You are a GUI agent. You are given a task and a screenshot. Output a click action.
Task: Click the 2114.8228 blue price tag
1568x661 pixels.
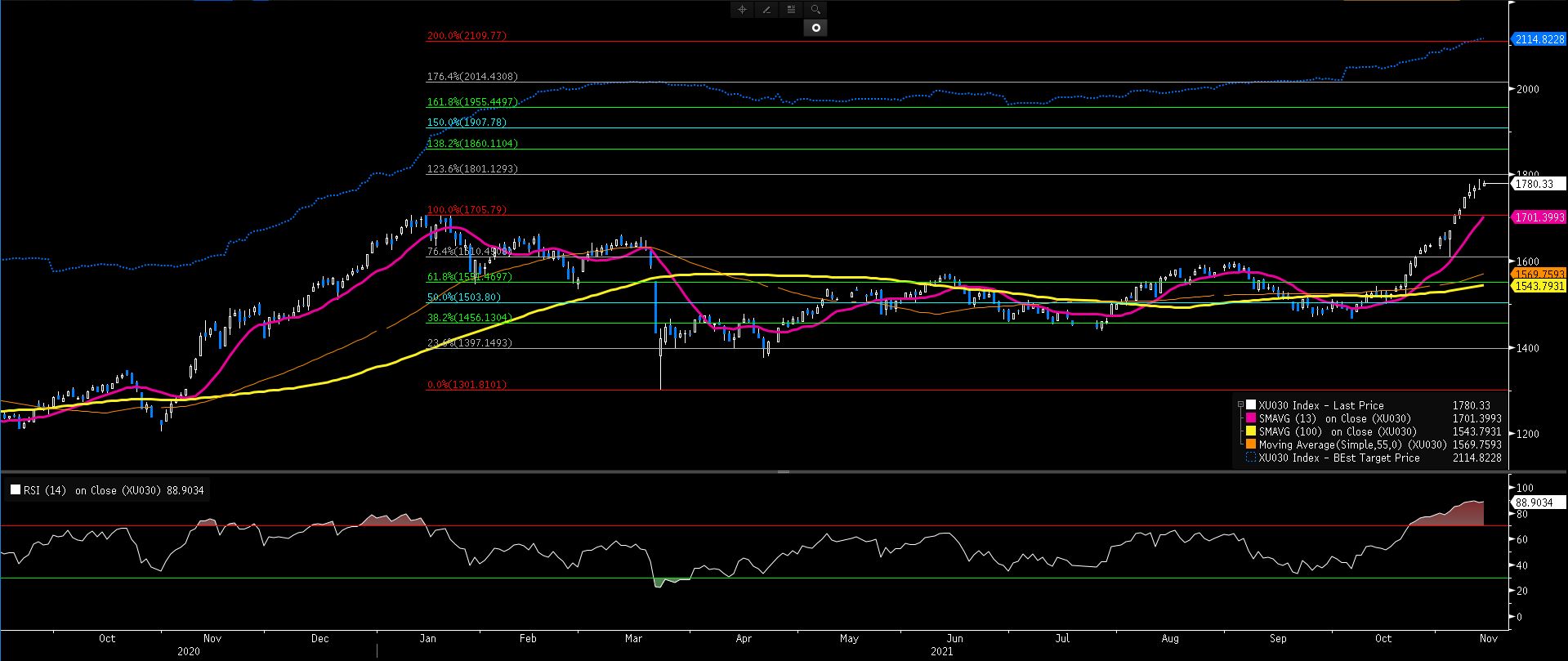(x=1539, y=39)
